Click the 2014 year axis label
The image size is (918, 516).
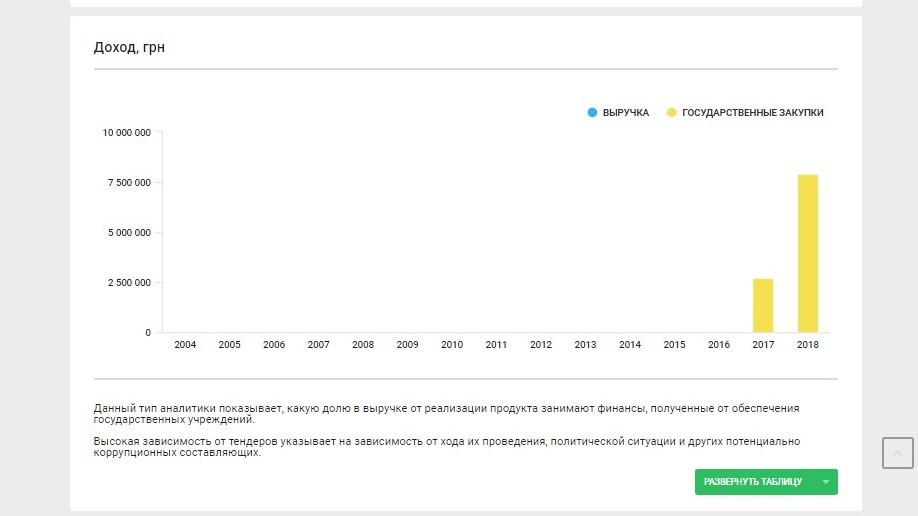click(630, 345)
